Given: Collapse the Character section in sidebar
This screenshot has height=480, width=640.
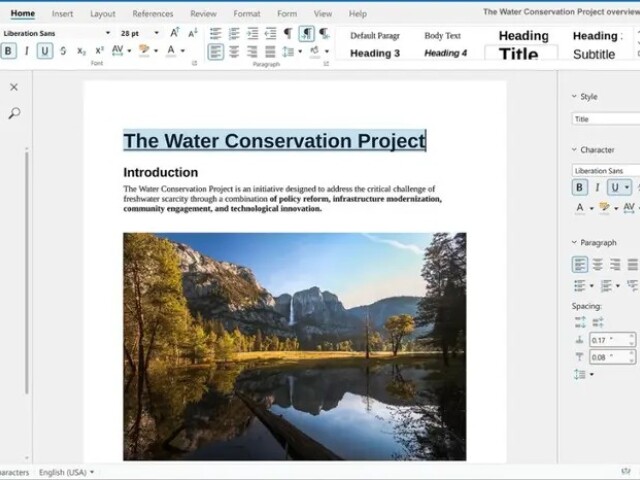Looking at the screenshot, I should point(574,150).
